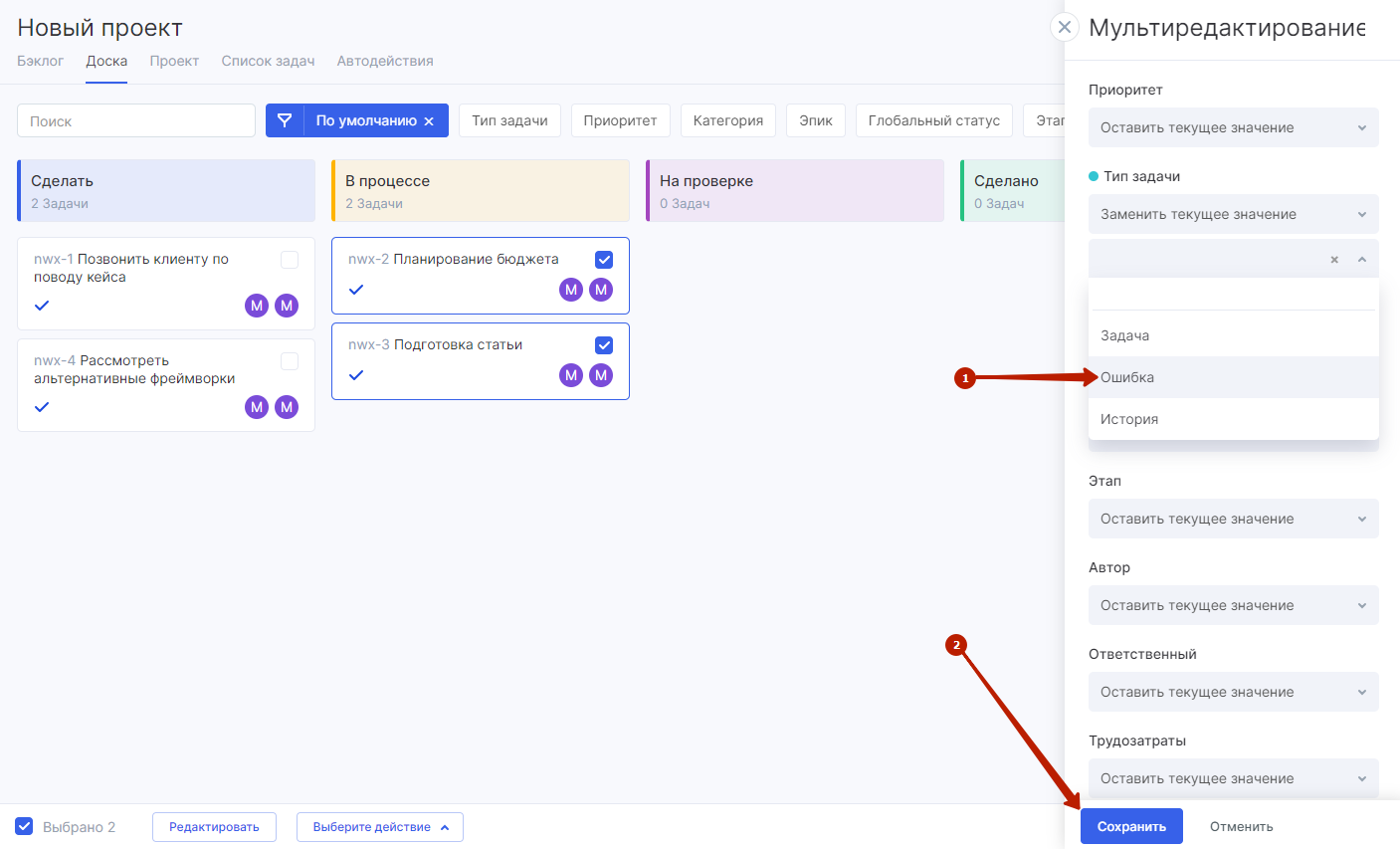Expand the 'Выберите действие' dropdown

click(380, 827)
